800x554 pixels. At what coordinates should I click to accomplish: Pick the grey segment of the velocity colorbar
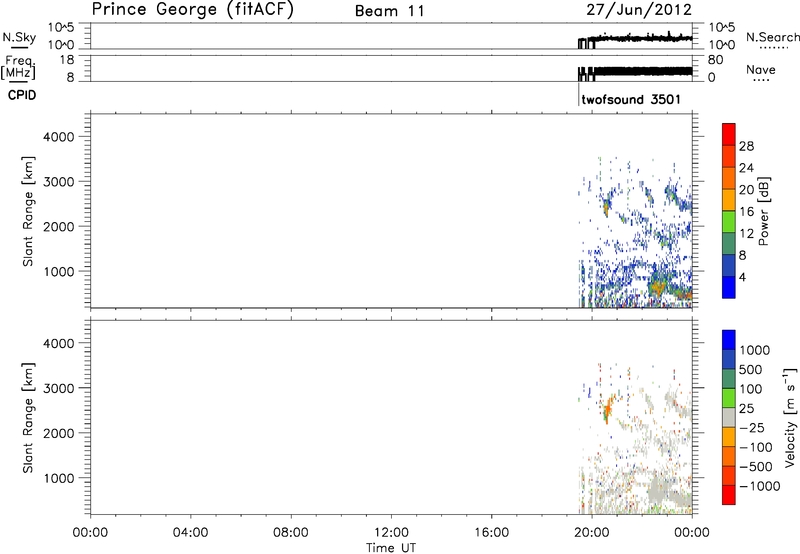point(729,418)
